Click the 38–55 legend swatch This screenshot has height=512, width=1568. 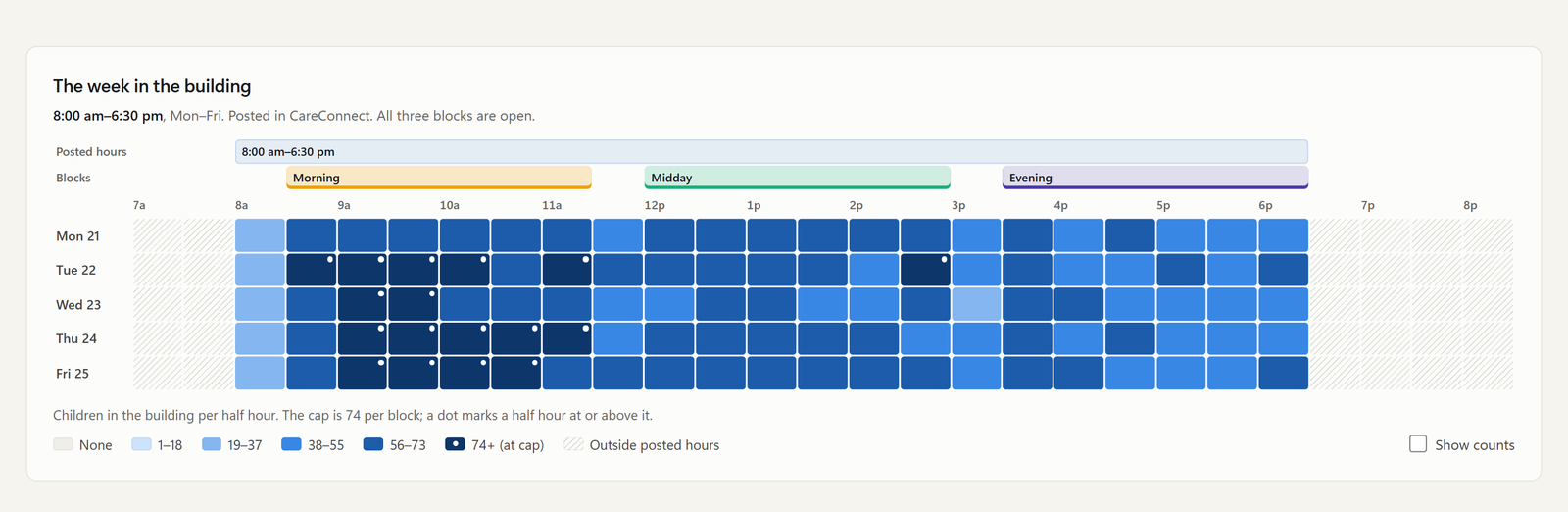291,444
